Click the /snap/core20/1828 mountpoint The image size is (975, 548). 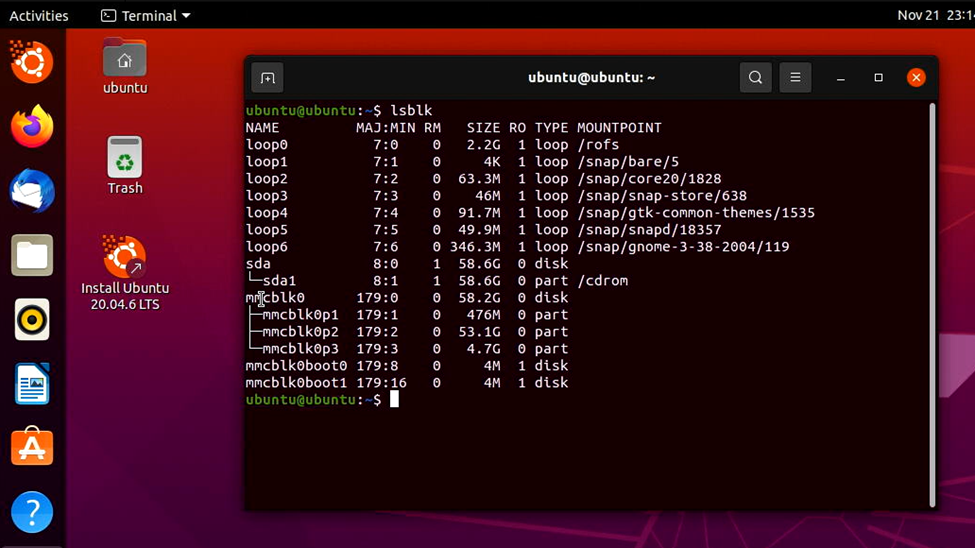(649, 179)
